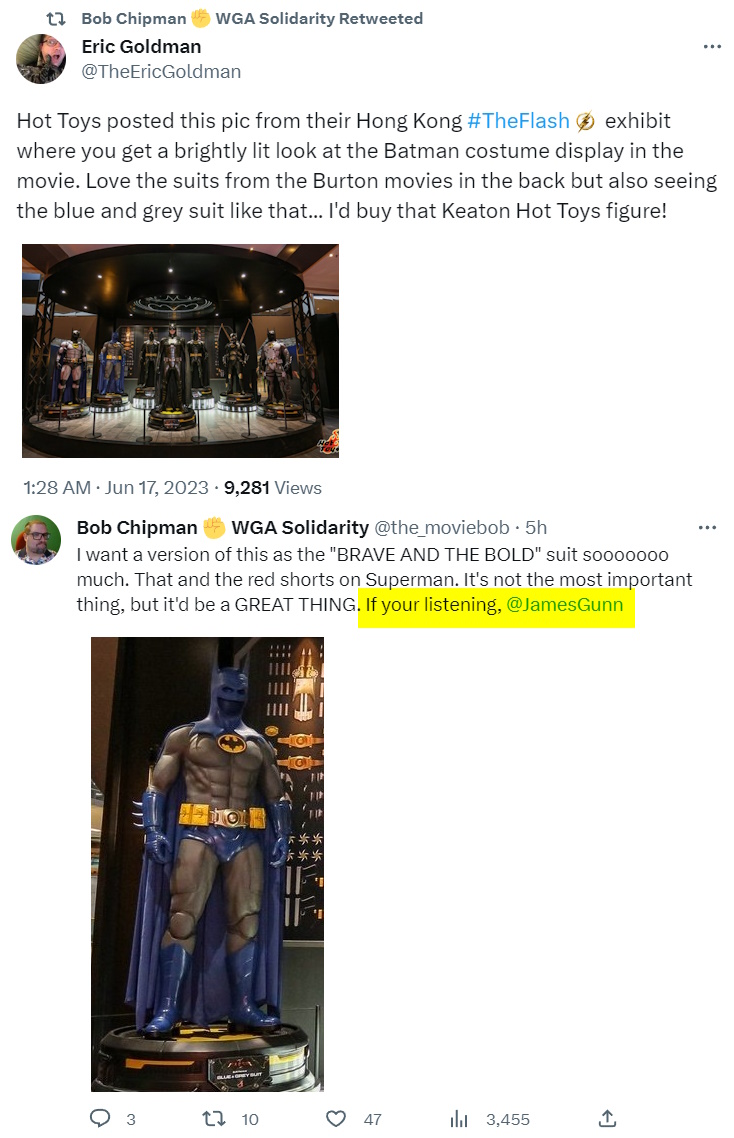The width and height of the screenshot is (734, 1138).
Task: Click retweeted icon above Eric Goldman
Action: [x=57, y=19]
